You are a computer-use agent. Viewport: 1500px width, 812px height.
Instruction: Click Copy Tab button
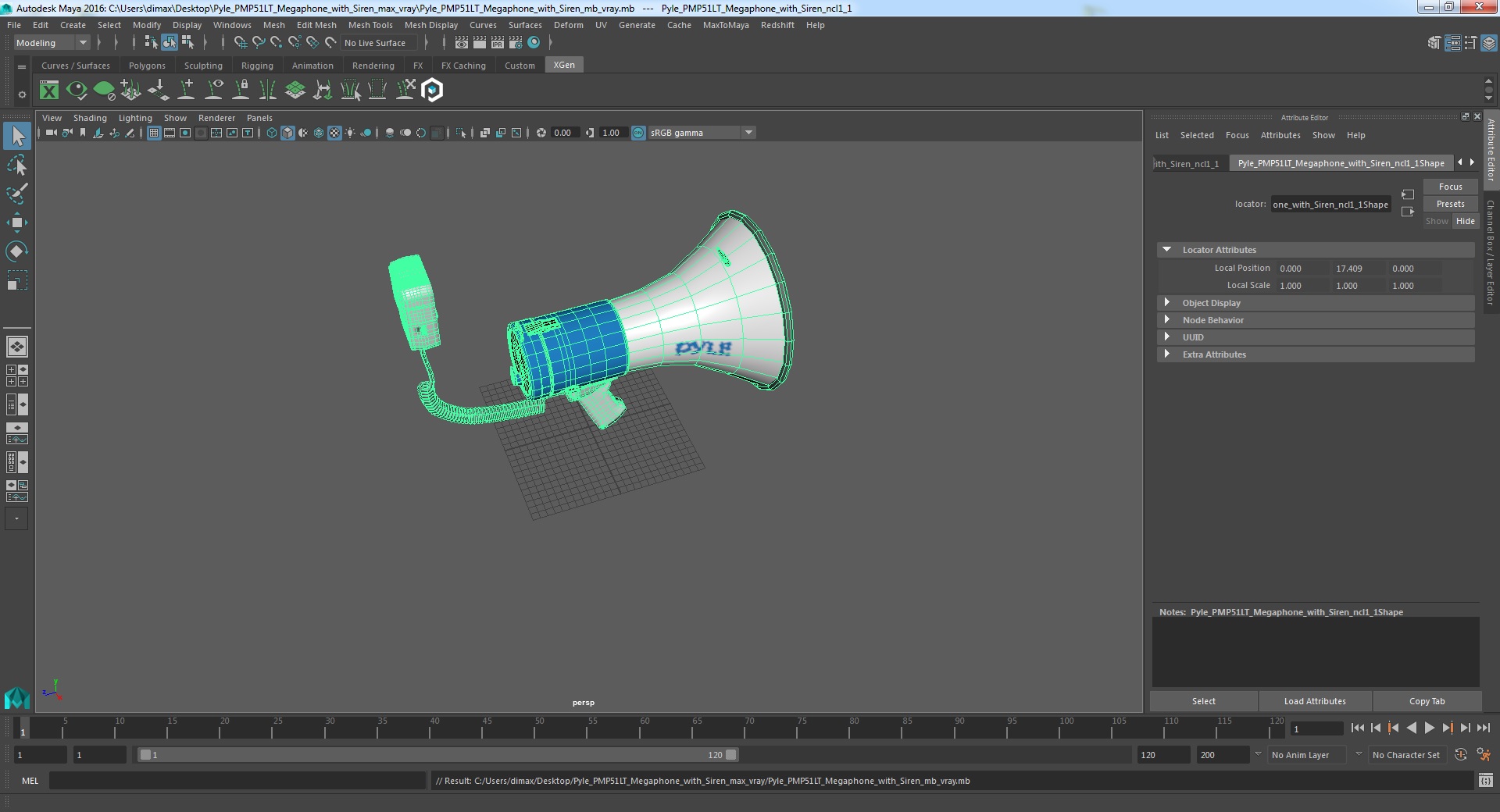click(x=1427, y=701)
